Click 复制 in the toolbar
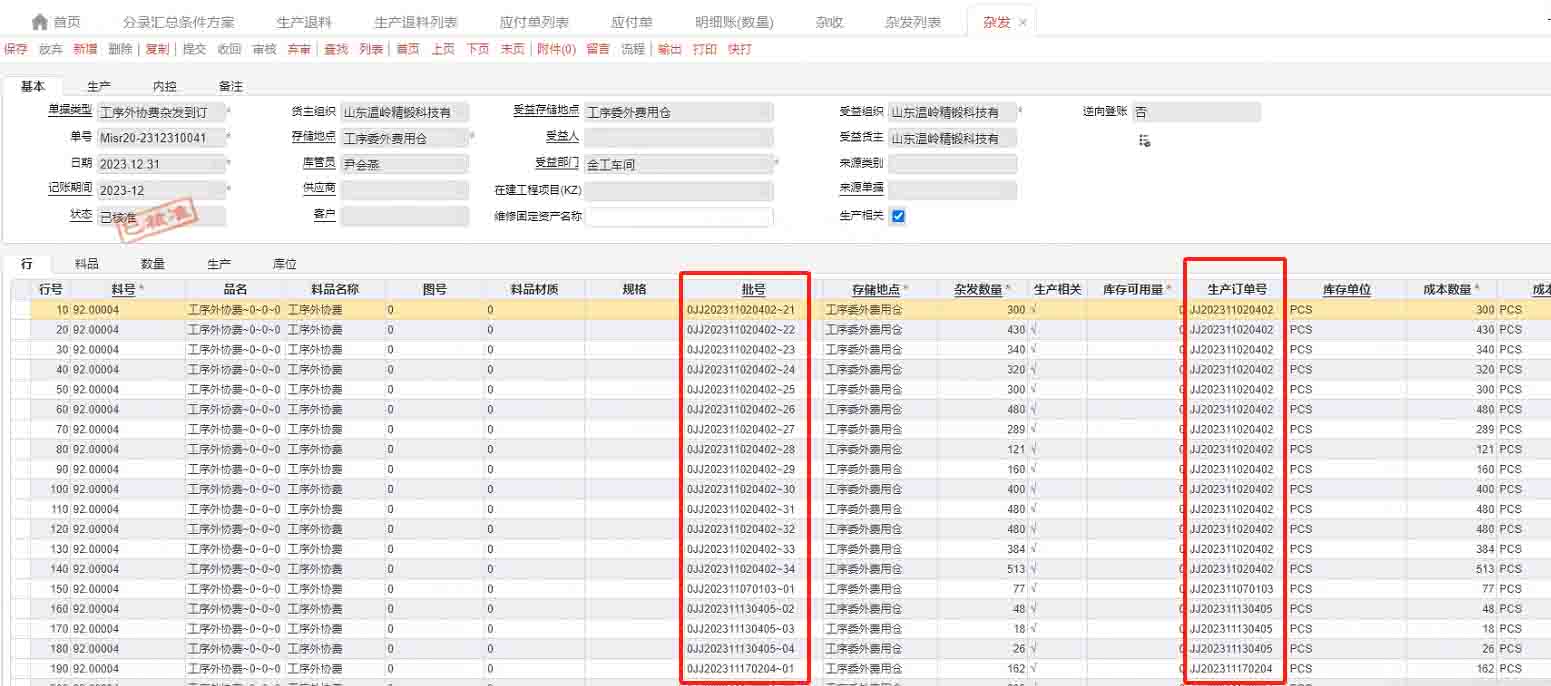 click(157, 49)
